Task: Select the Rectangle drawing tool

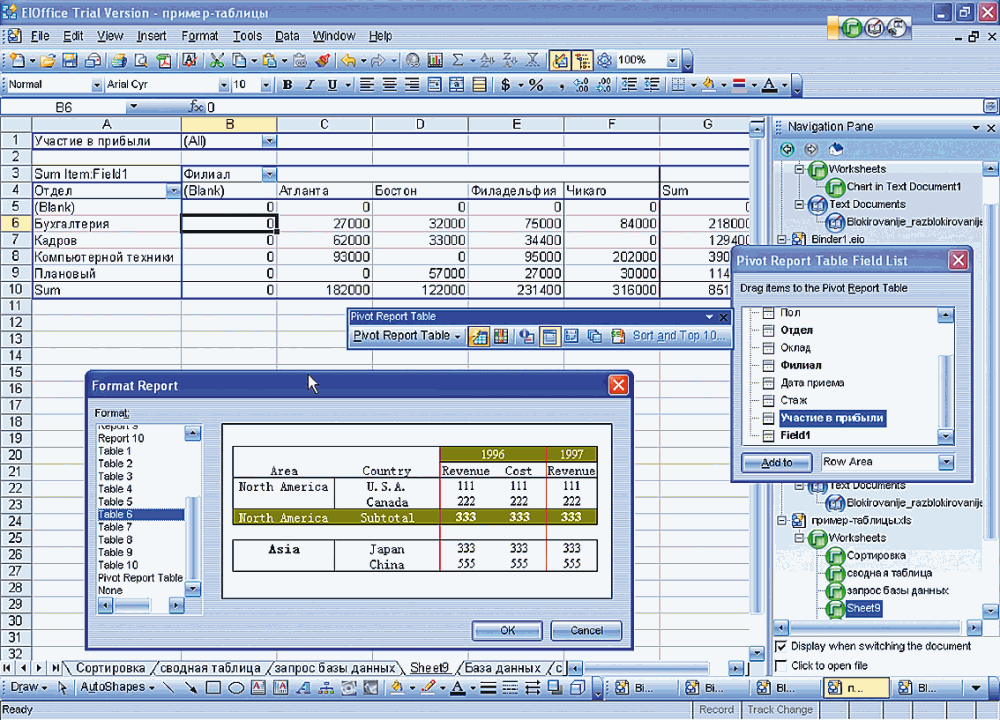Action: [213, 687]
